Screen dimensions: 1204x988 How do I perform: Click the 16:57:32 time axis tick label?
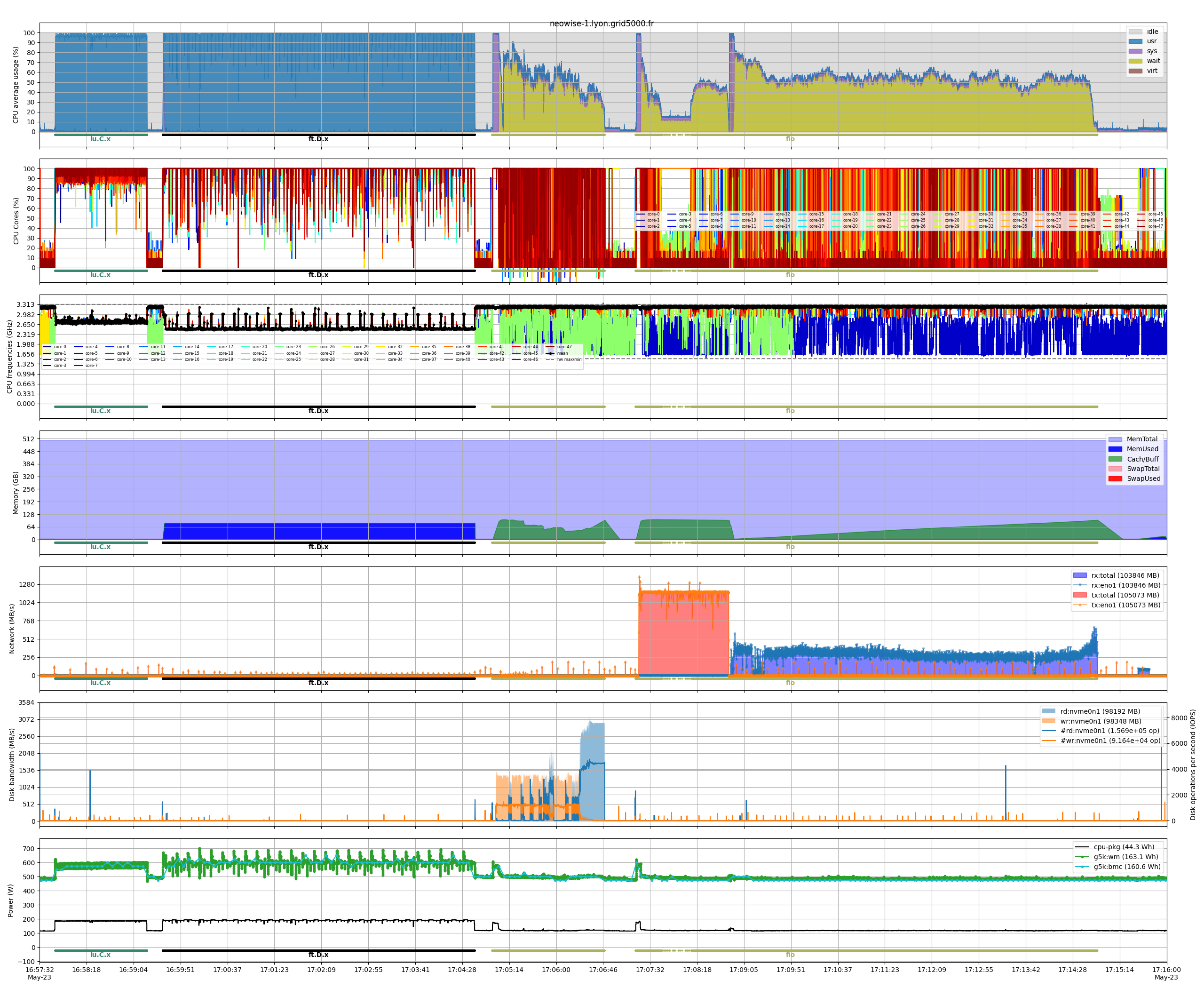39,970
